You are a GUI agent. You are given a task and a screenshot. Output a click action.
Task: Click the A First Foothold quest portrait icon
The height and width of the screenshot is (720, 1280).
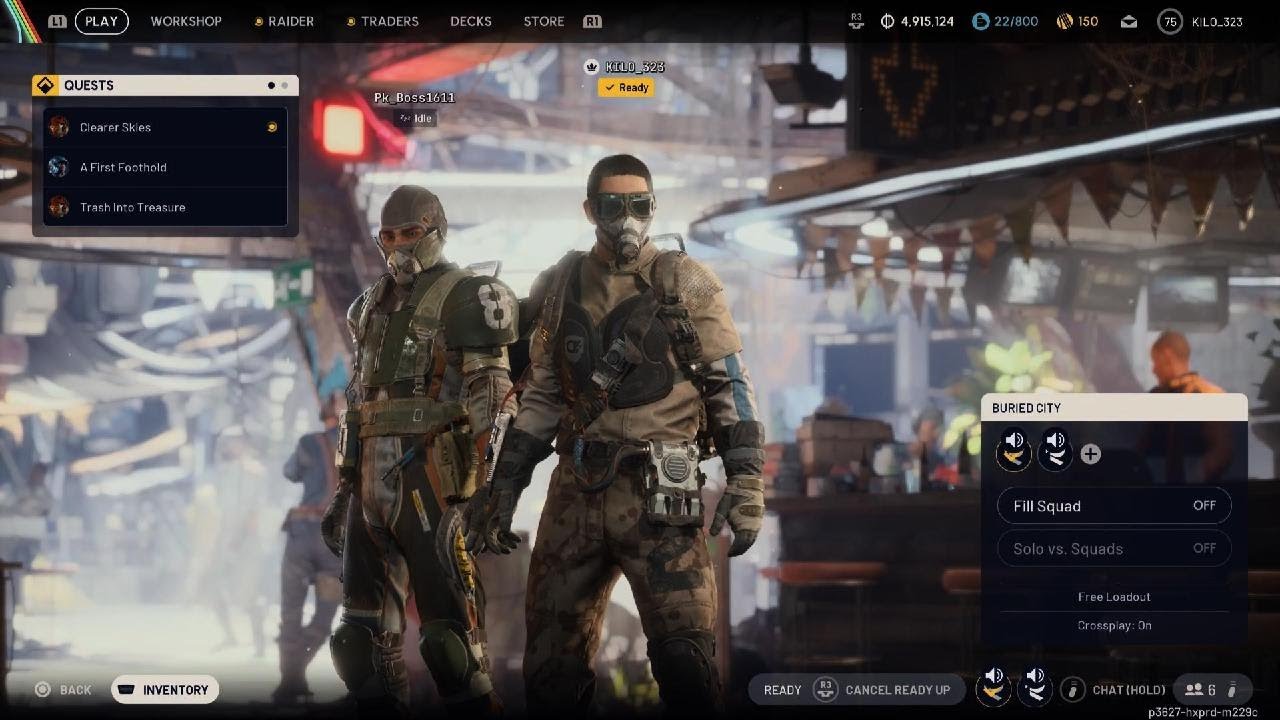[x=59, y=167]
